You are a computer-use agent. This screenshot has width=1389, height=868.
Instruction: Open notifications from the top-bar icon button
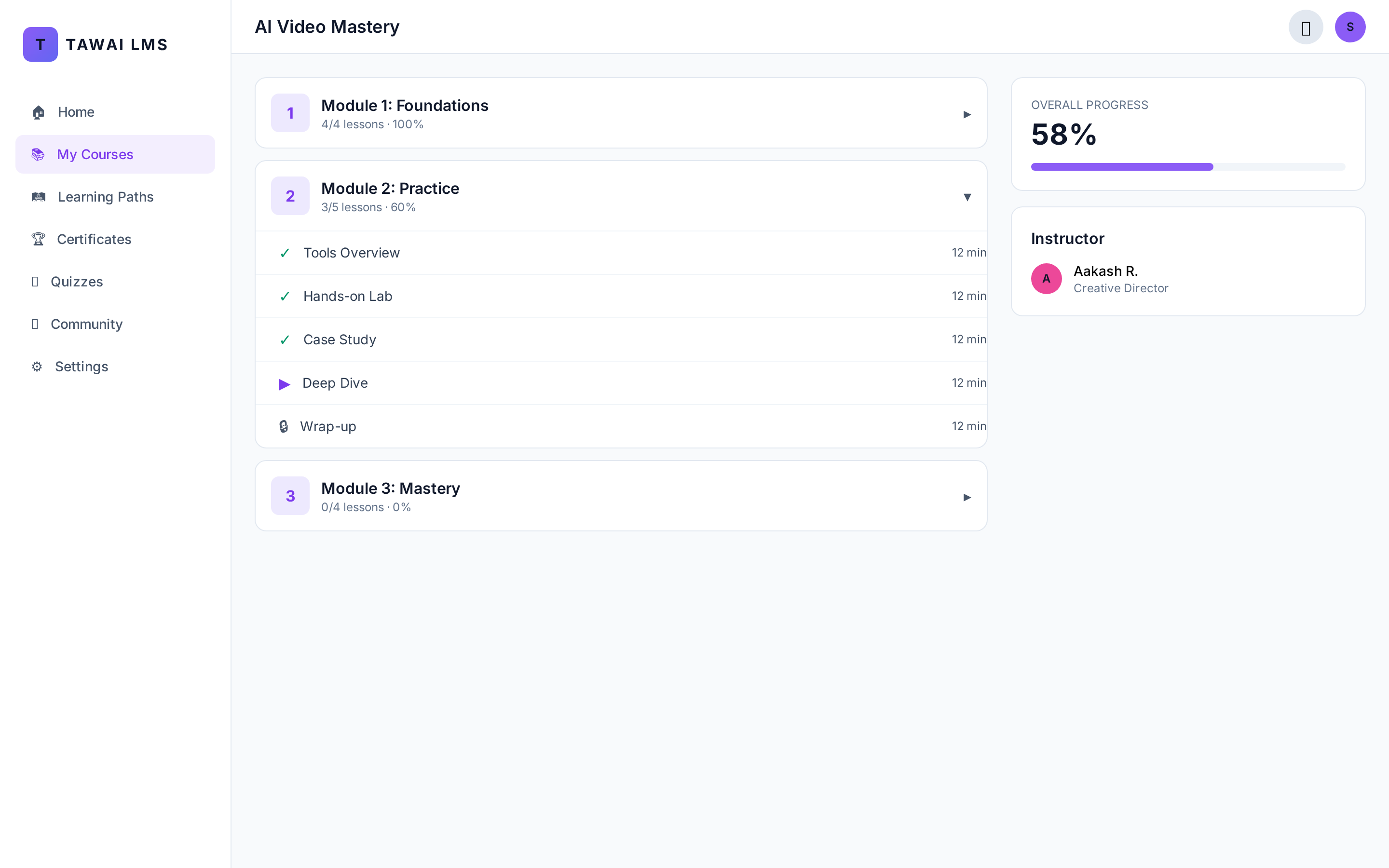[1306, 27]
